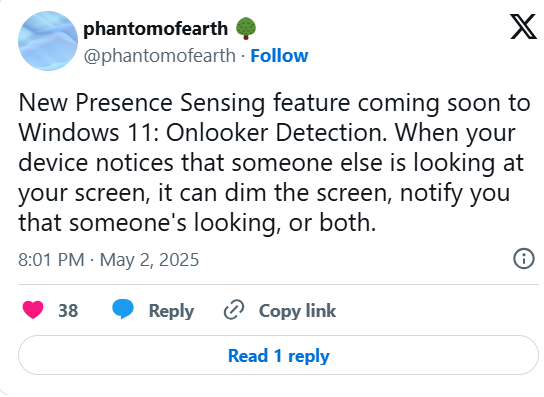Click the words Windows 11 in the tweet
544x397 pixels.
click(88, 133)
